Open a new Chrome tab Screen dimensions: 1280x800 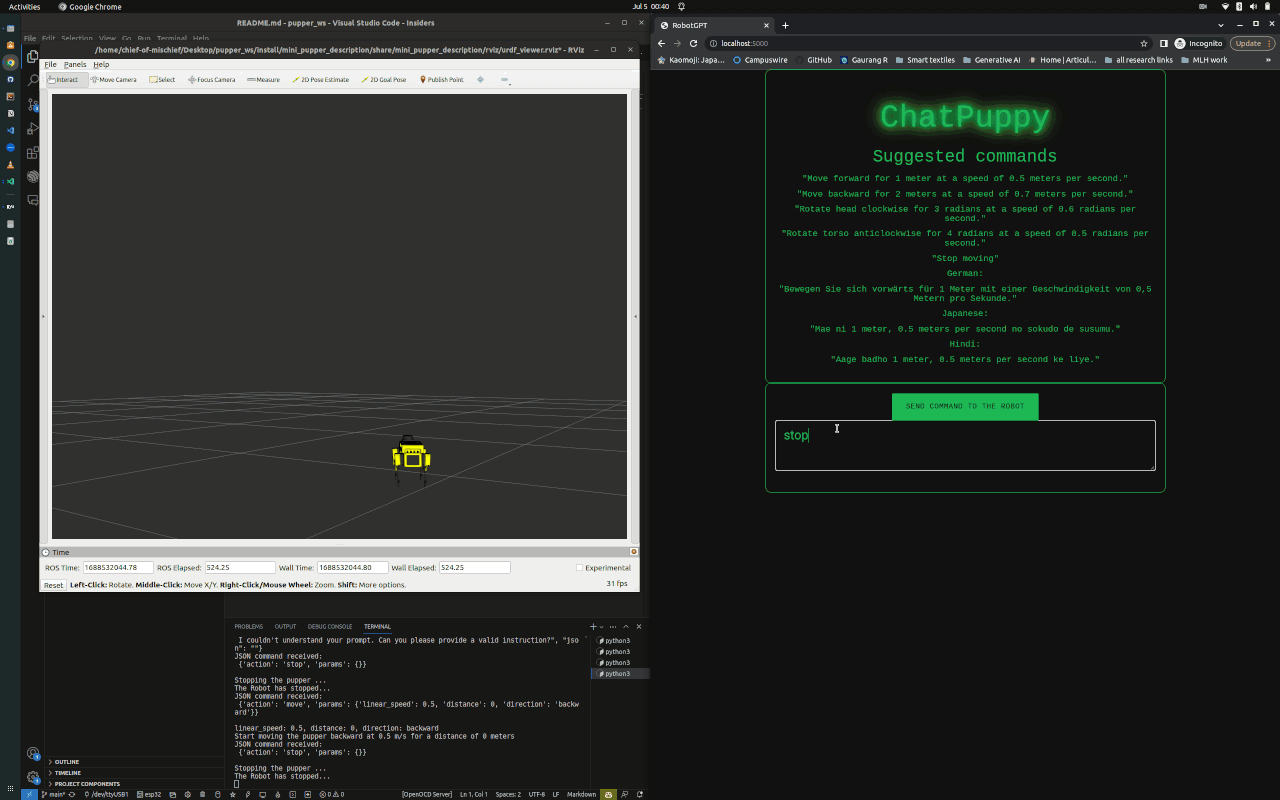coord(785,25)
